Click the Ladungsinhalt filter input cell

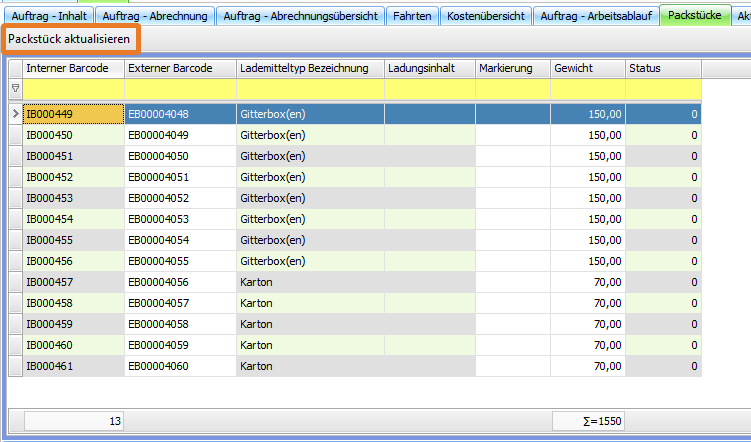pyautogui.click(x=430, y=89)
